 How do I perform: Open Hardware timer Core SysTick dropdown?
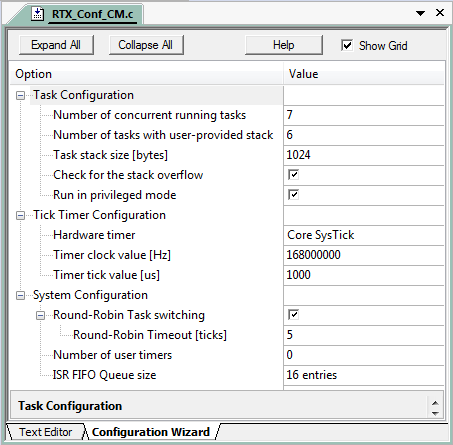[x=364, y=235]
